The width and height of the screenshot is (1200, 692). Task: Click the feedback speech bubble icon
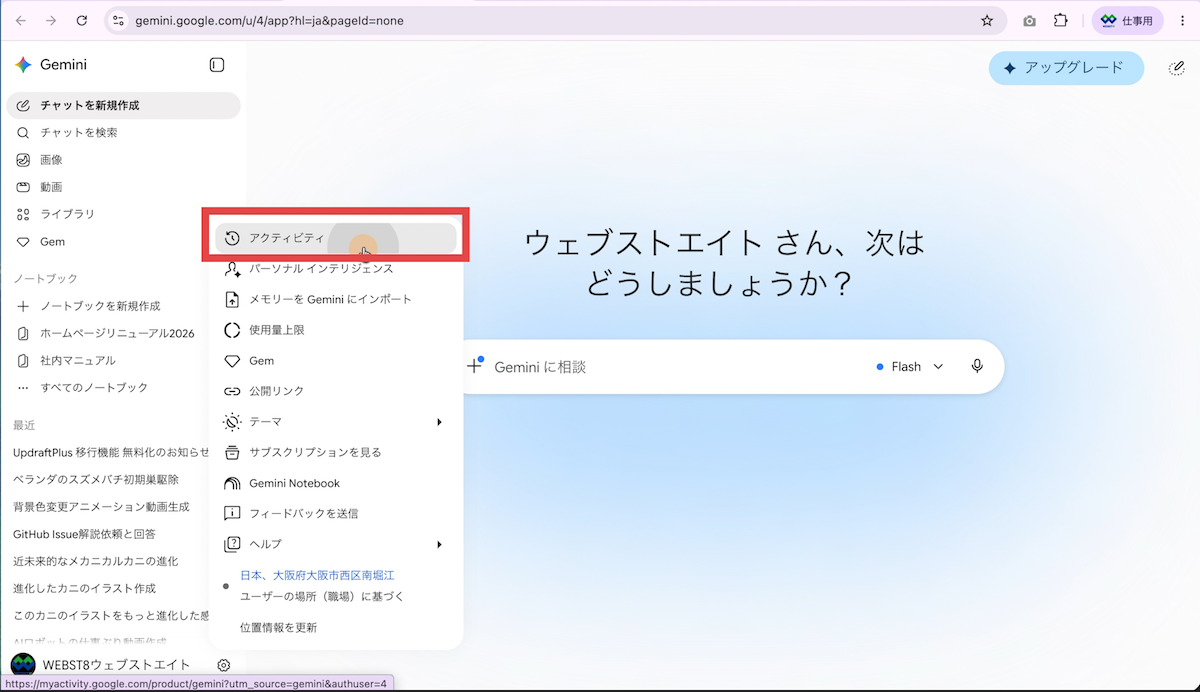(232, 514)
